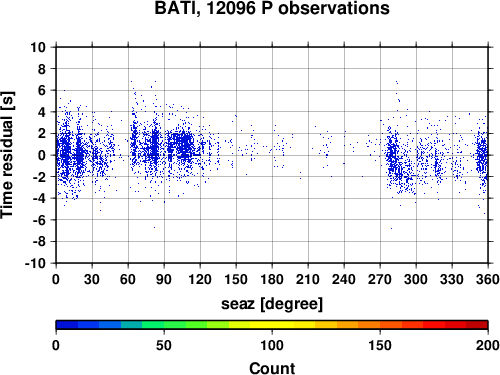The height and width of the screenshot is (375, 500).
Task: Click the x-axis tick label 180
Action: tap(272, 279)
